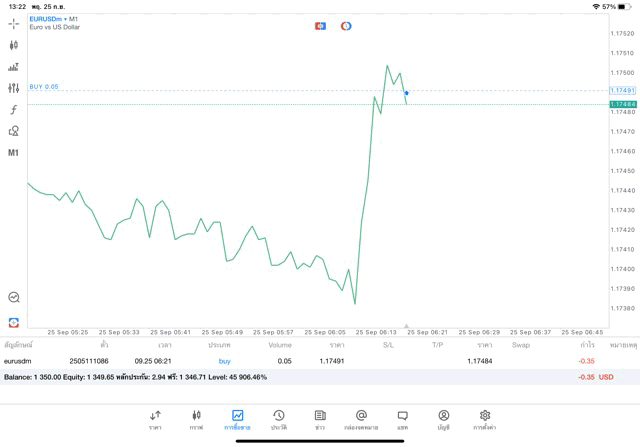The height and width of the screenshot is (447, 640).
Task: Open the account (บัญชี) tab
Action: pyautogui.click(x=443, y=419)
